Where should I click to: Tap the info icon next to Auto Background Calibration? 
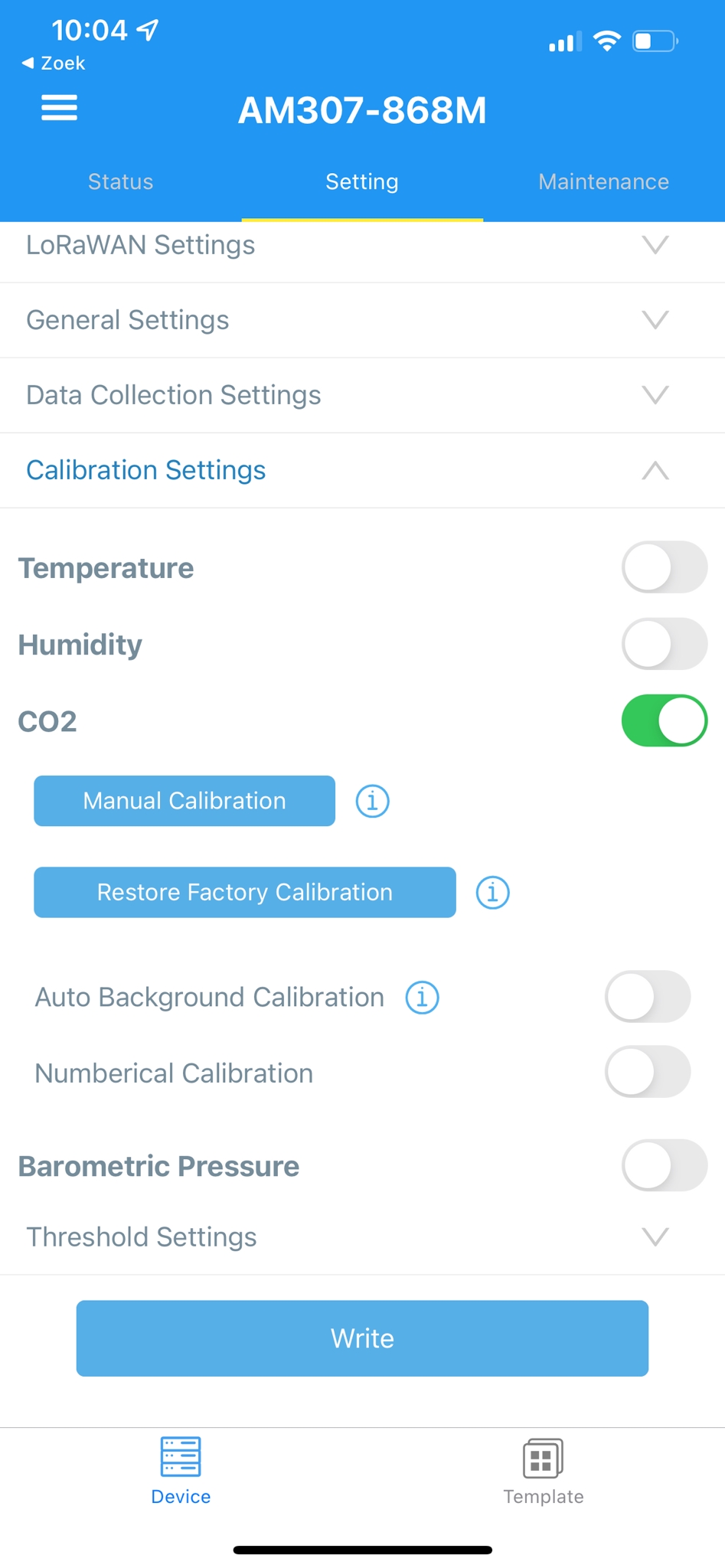tap(423, 998)
